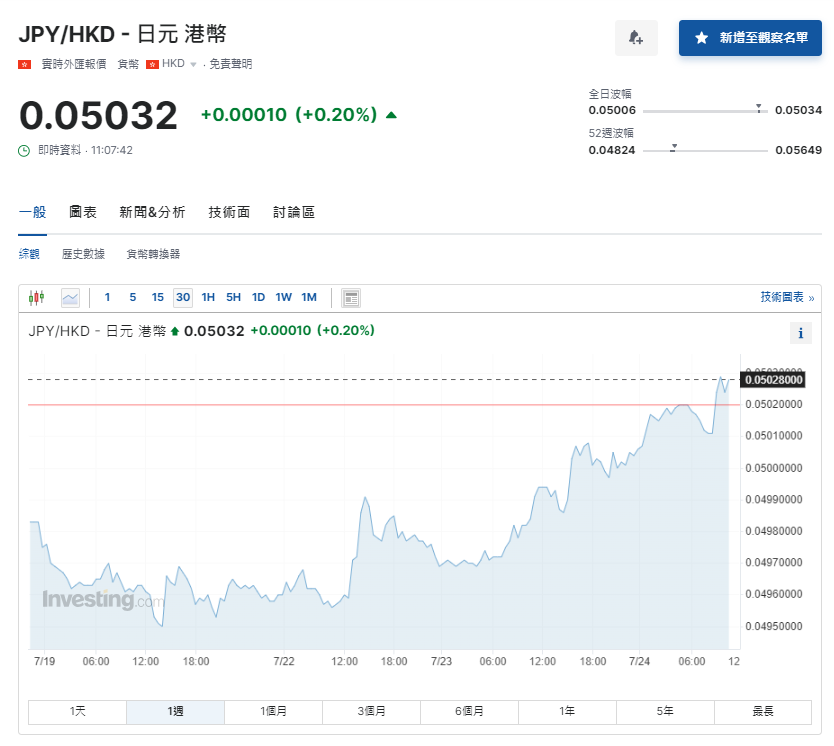Open the 討論區 tab
The height and width of the screenshot is (746, 834).
(290, 211)
